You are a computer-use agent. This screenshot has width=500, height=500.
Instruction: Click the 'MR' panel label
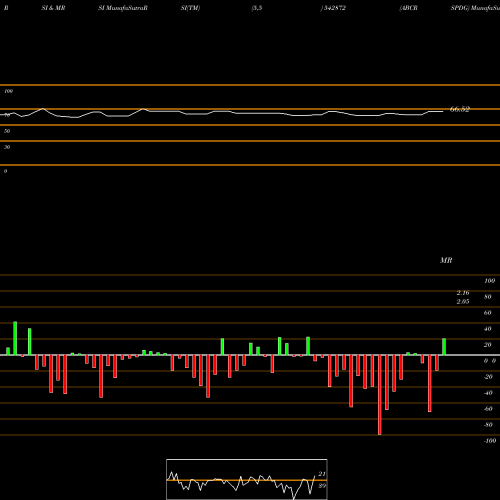click(446, 260)
